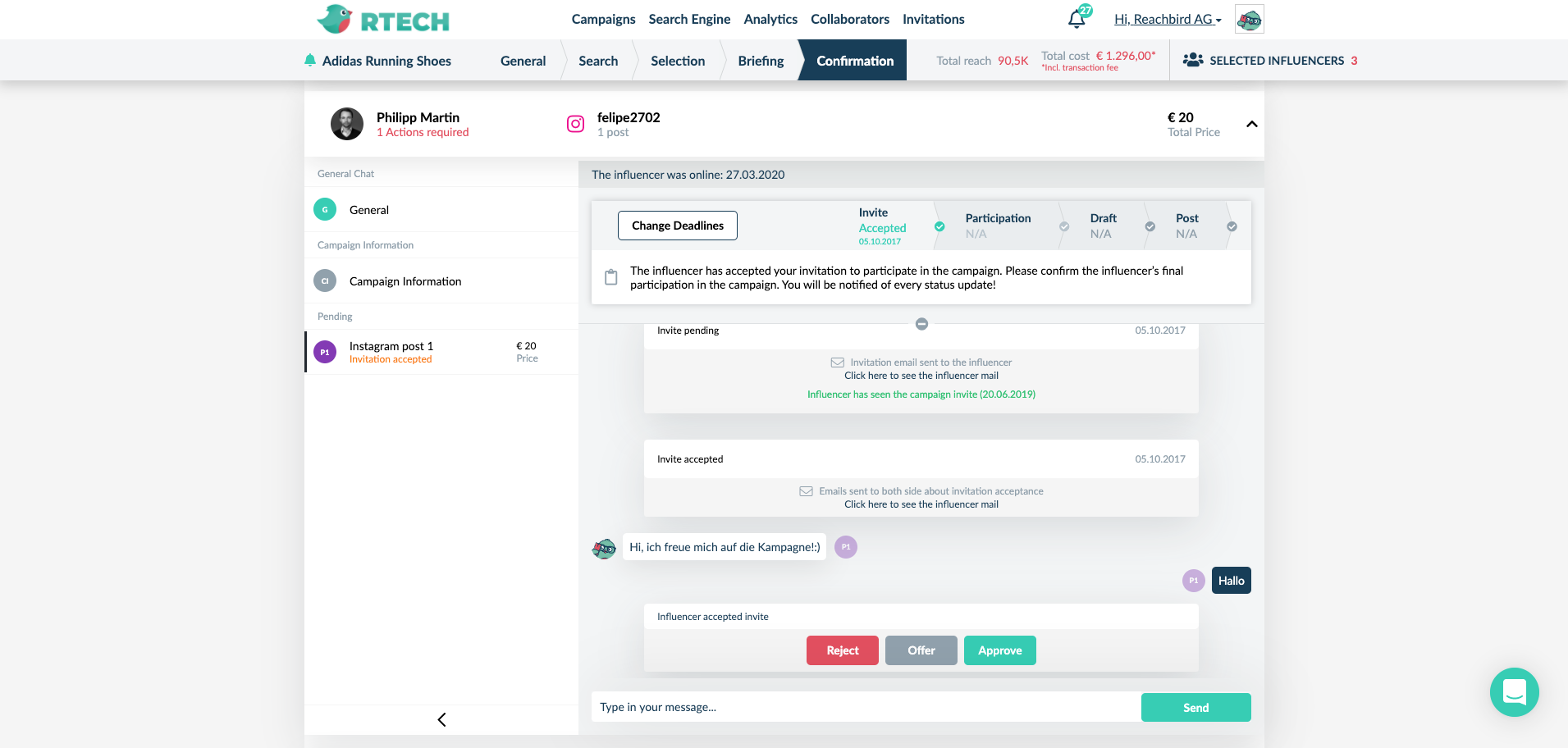Send the chat message
Image resolution: width=1568 pixels, height=748 pixels.
click(1196, 708)
